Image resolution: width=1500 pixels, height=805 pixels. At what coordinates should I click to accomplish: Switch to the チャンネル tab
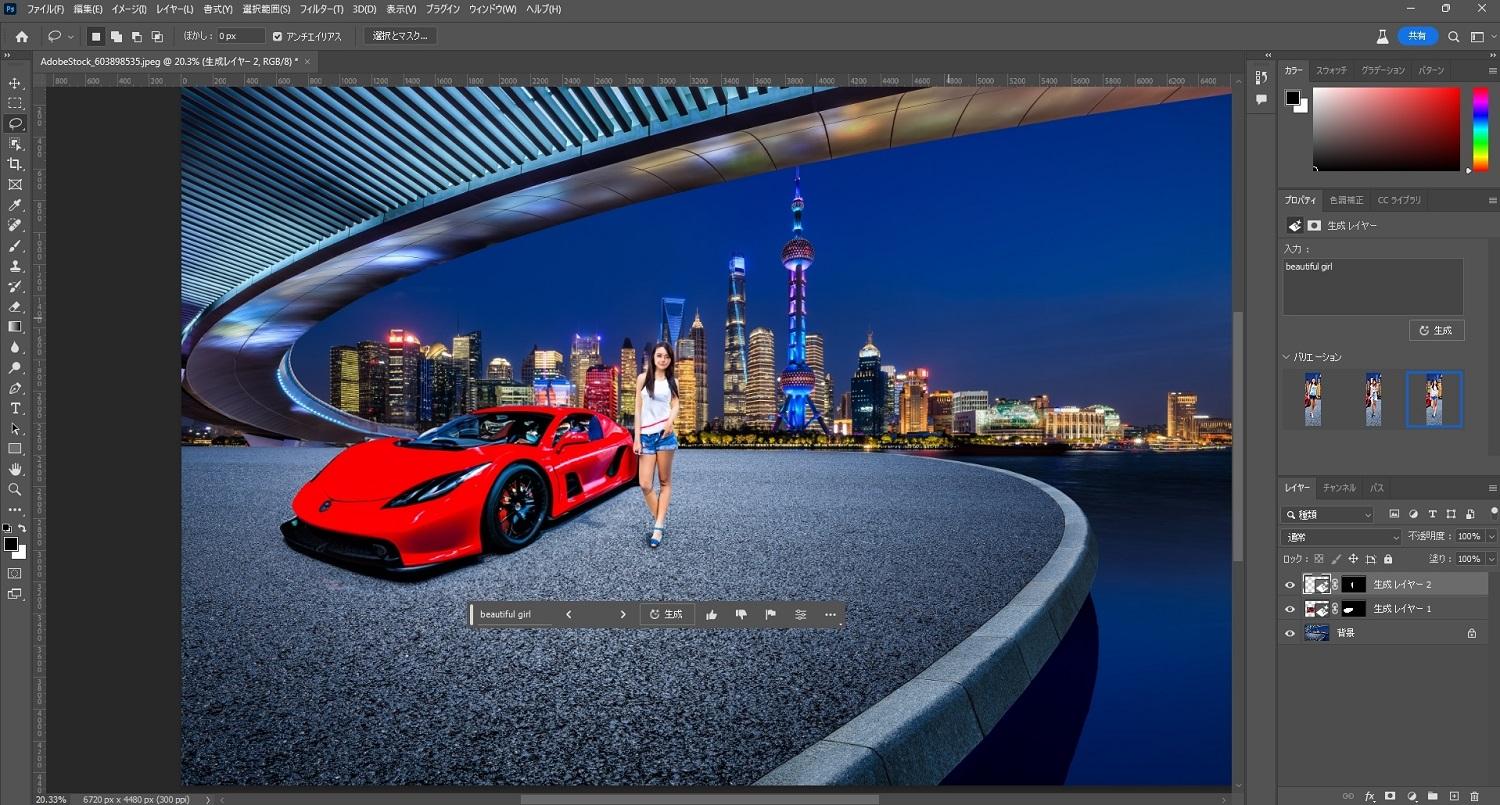point(1339,488)
